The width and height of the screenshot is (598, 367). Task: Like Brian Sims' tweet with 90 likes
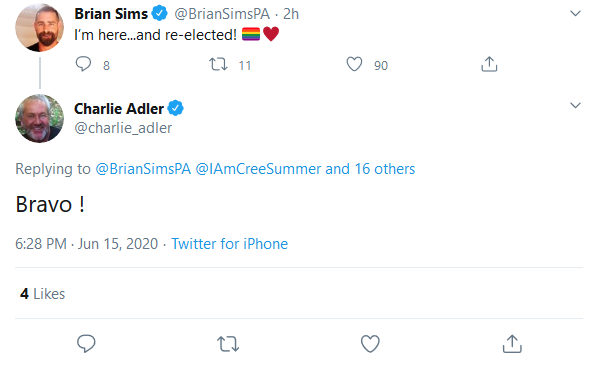tap(354, 64)
